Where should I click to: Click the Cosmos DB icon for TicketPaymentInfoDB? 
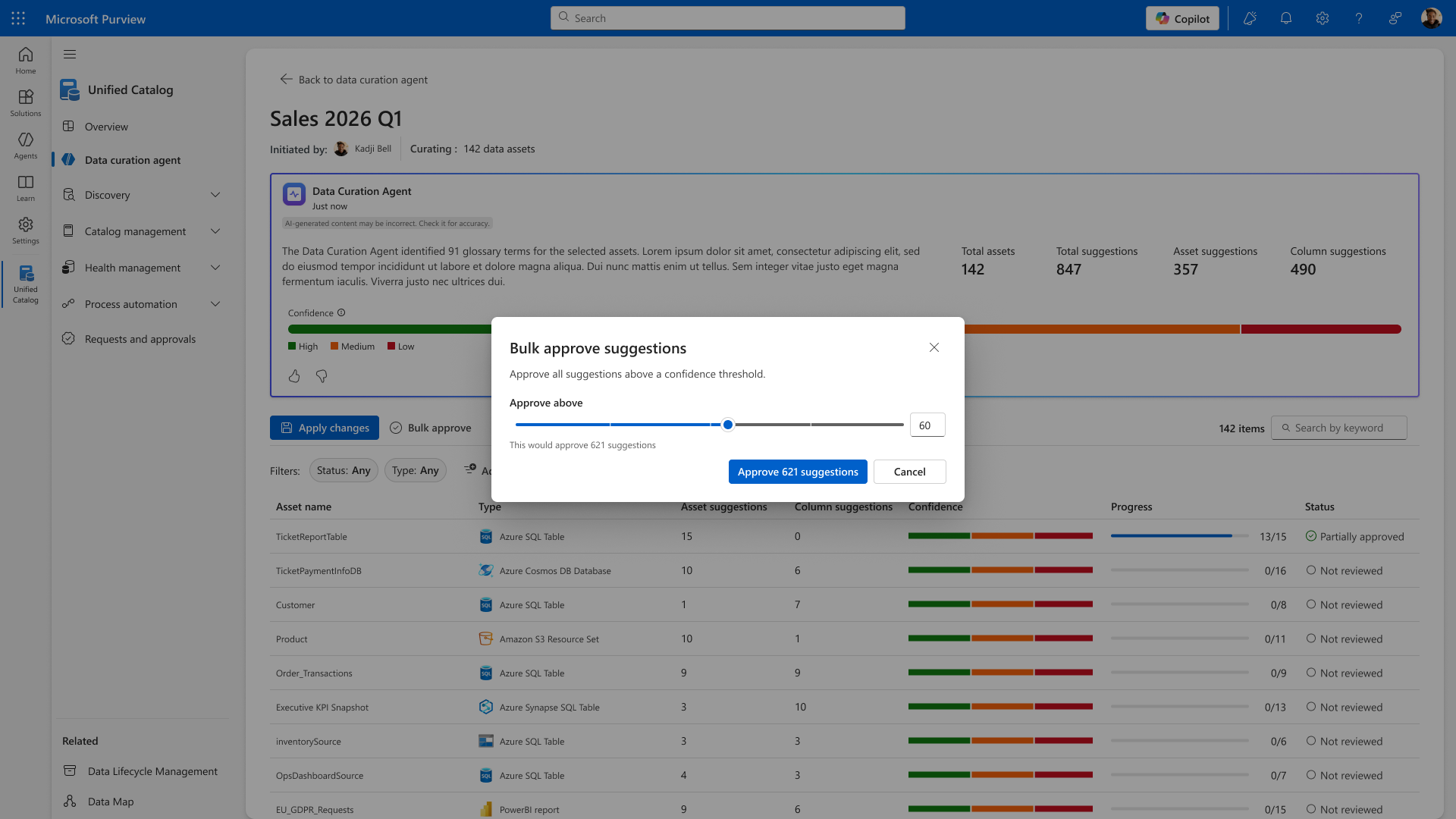(x=486, y=570)
